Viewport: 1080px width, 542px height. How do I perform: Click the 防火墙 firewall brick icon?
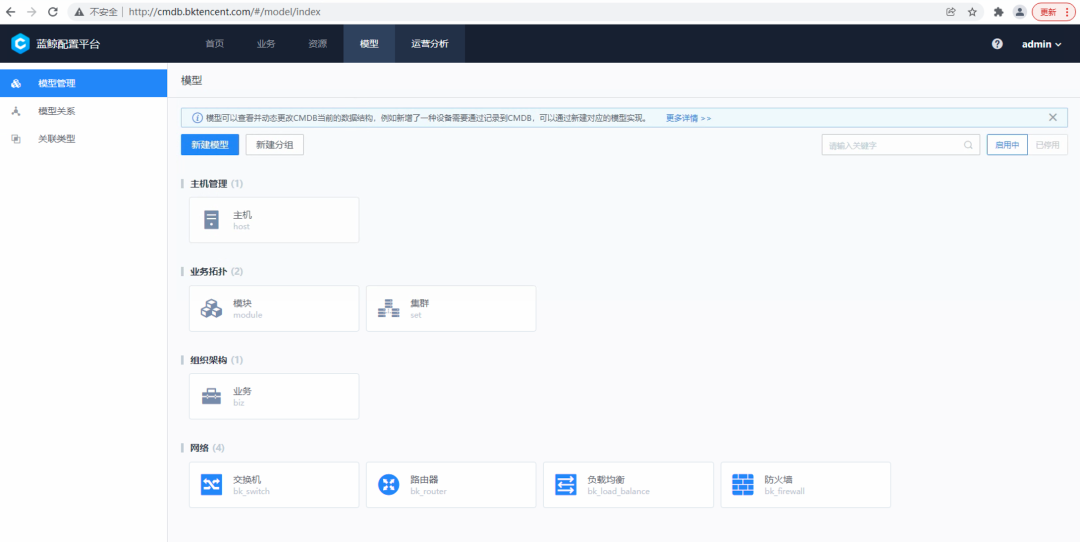(x=742, y=484)
